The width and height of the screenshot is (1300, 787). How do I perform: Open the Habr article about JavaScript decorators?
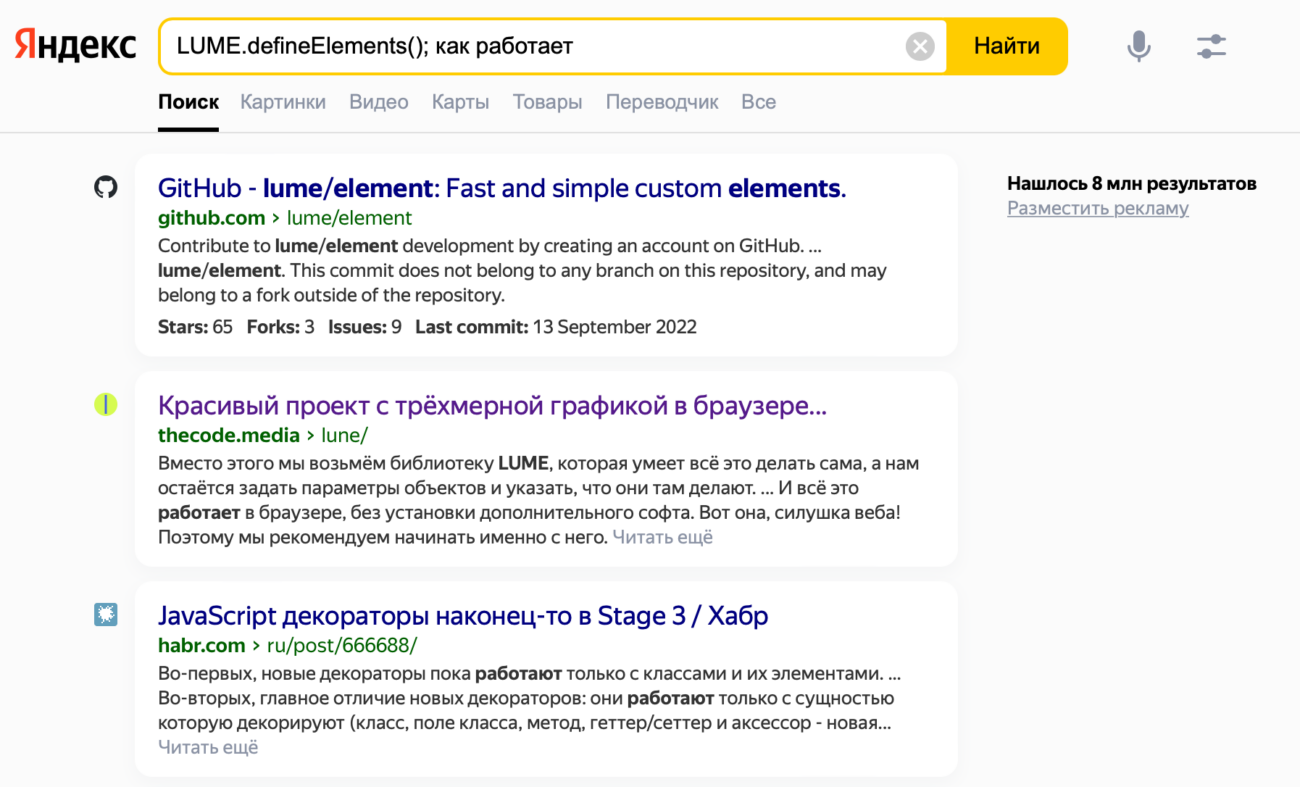[463, 615]
